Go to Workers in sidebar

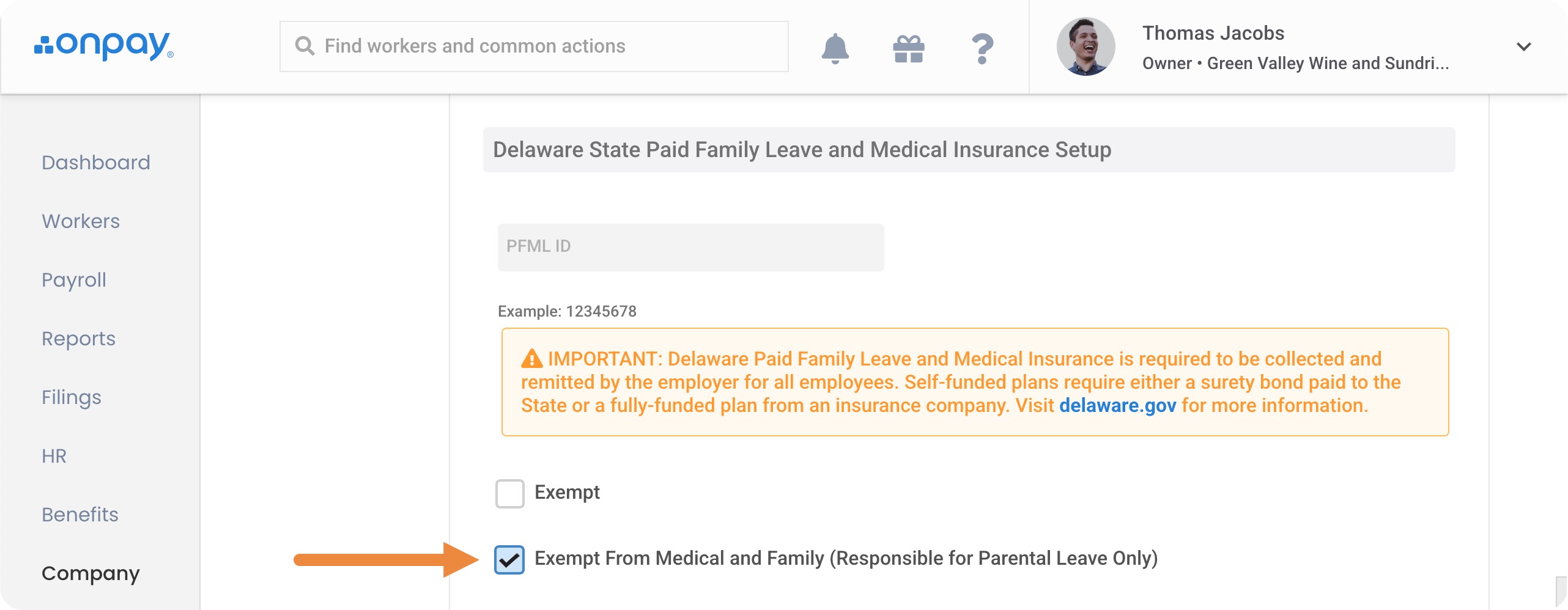coord(81,221)
